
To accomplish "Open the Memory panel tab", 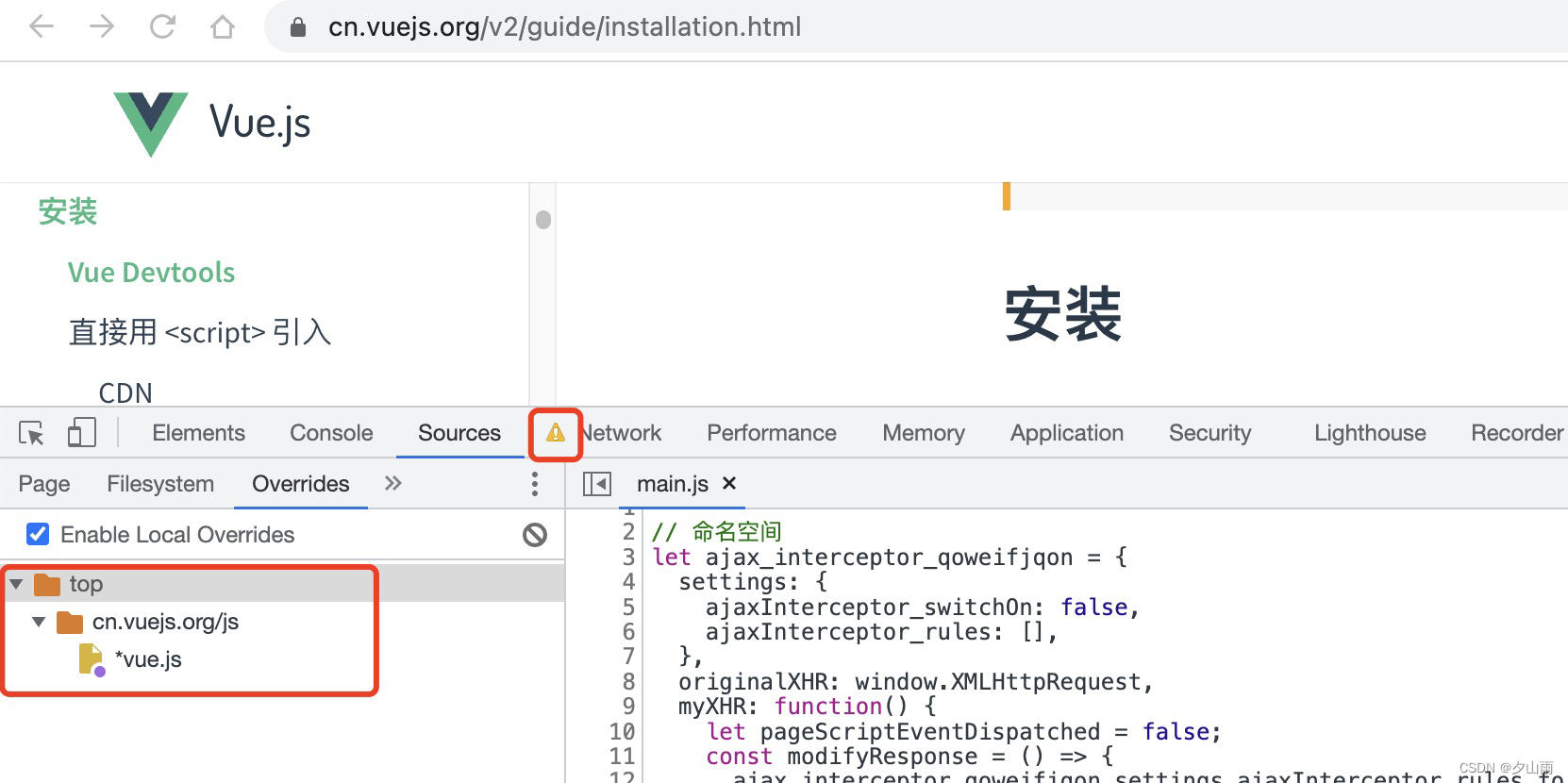I will 924,433.
